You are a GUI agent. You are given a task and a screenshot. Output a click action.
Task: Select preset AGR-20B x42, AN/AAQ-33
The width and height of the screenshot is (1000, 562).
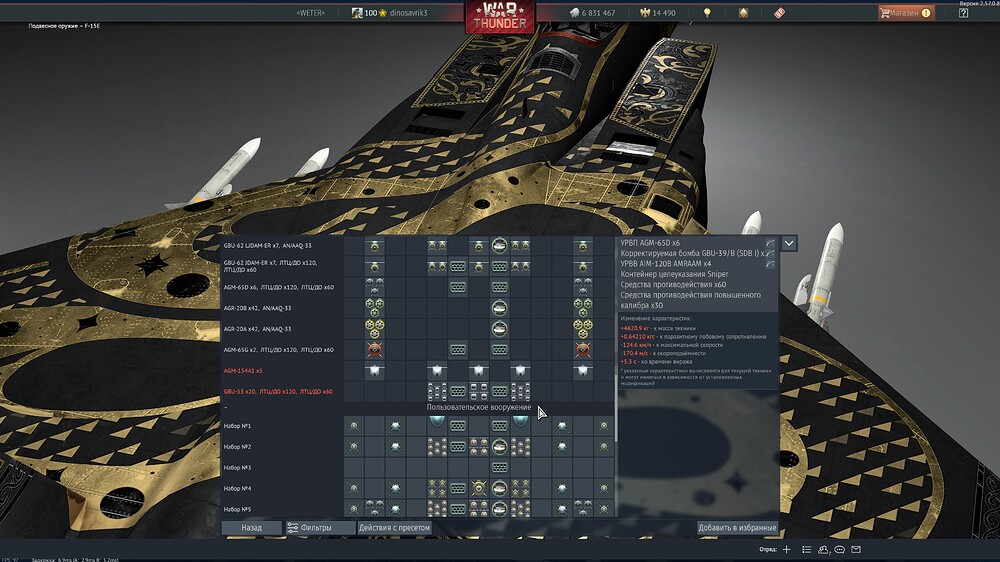pyautogui.click(x=257, y=308)
